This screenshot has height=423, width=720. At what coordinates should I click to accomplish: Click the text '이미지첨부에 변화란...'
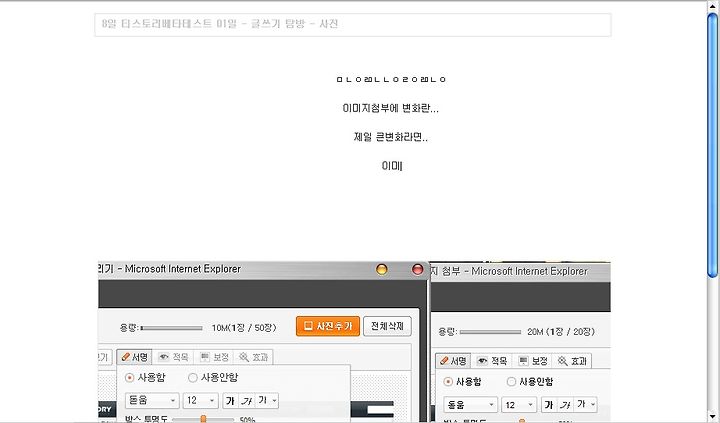(x=391, y=108)
